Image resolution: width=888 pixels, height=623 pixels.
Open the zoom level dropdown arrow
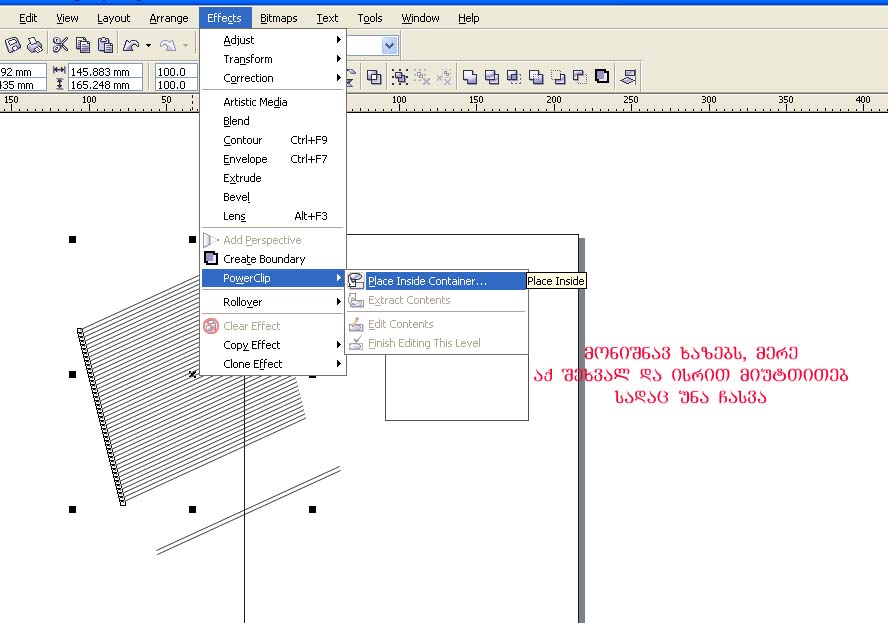point(389,45)
